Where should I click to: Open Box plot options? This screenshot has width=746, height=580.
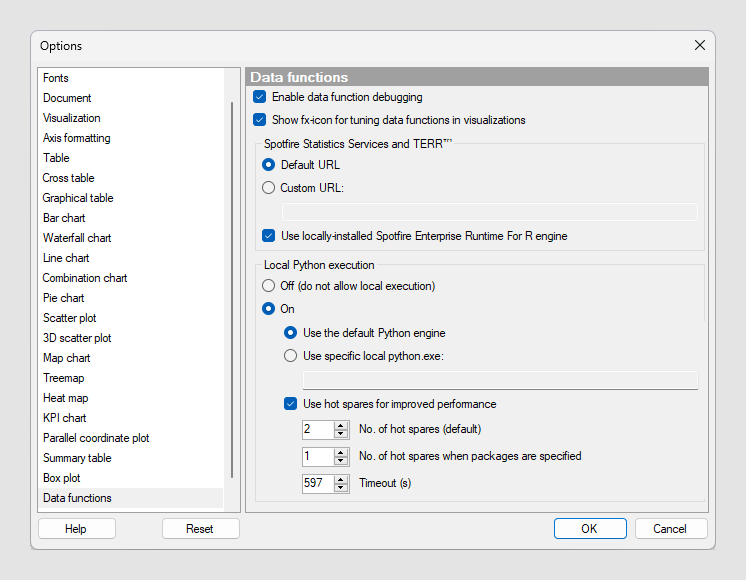(130, 478)
